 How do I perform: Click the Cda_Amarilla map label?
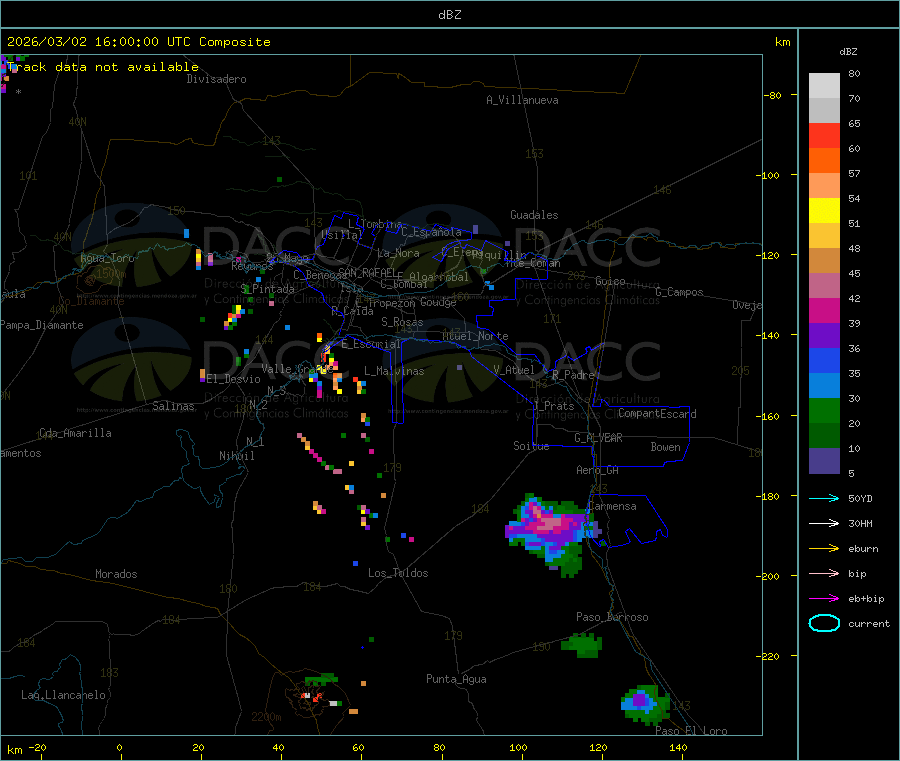(75, 433)
